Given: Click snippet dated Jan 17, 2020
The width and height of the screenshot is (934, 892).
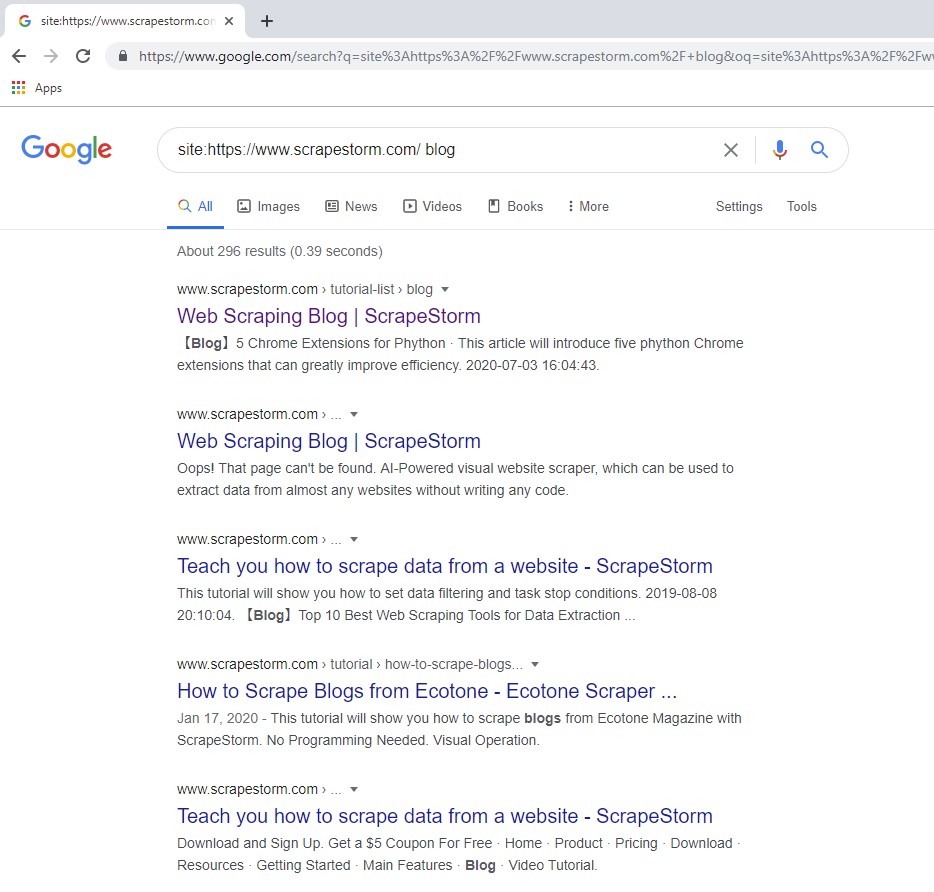Looking at the screenshot, I should click(x=459, y=729).
